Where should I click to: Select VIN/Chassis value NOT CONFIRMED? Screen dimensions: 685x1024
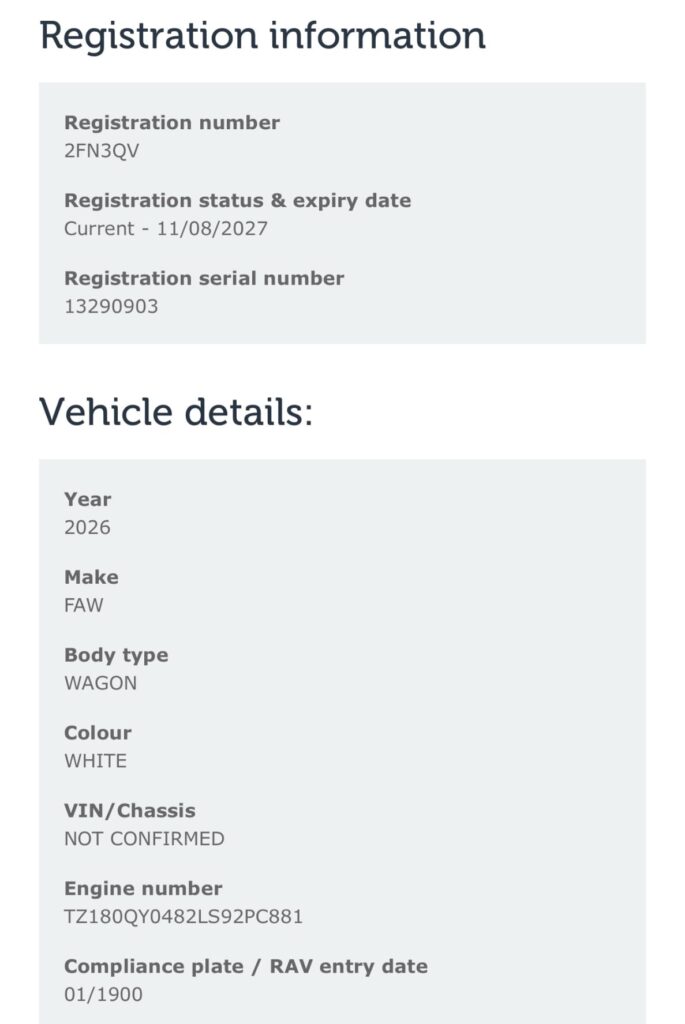144,839
